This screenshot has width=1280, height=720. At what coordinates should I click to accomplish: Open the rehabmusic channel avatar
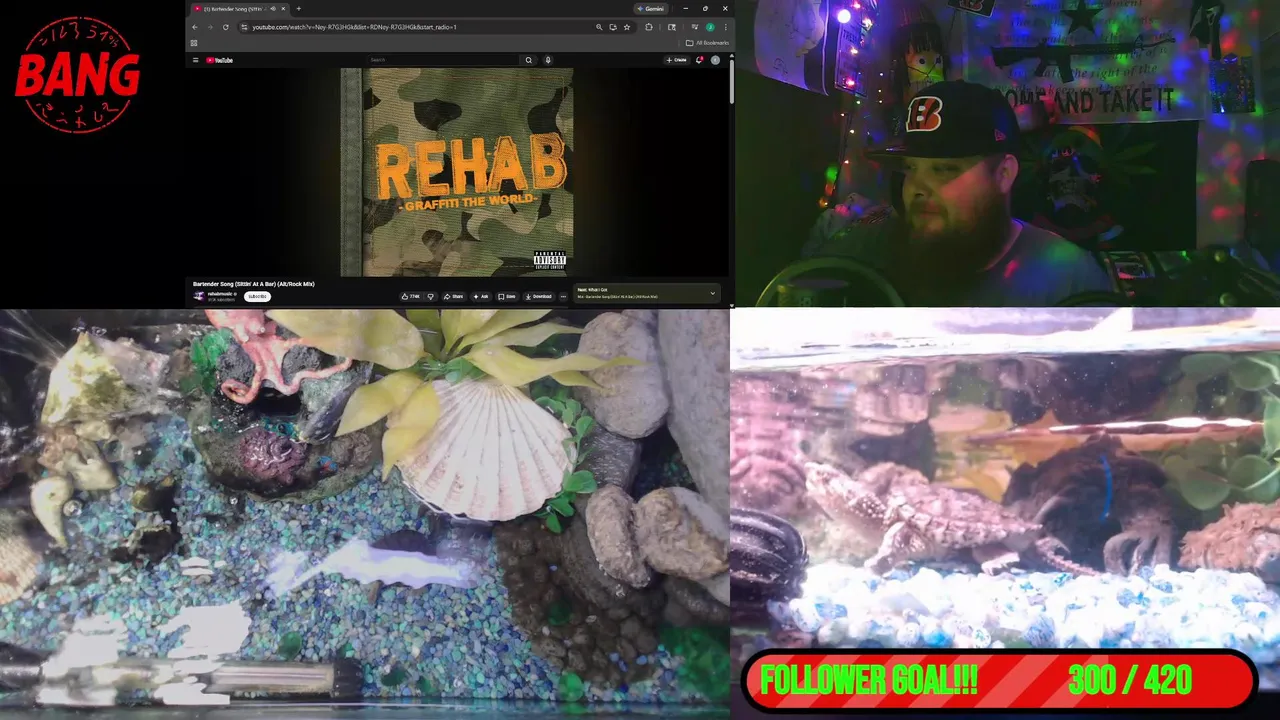[x=199, y=296]
